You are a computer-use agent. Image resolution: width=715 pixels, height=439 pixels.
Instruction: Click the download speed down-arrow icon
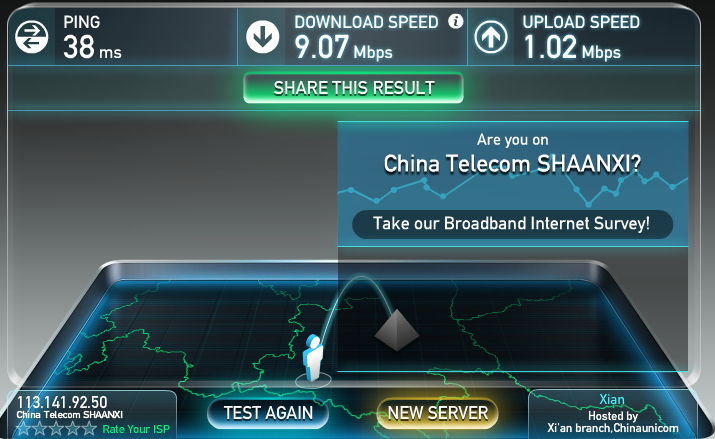pyautogui.click(x=263, y=37)
